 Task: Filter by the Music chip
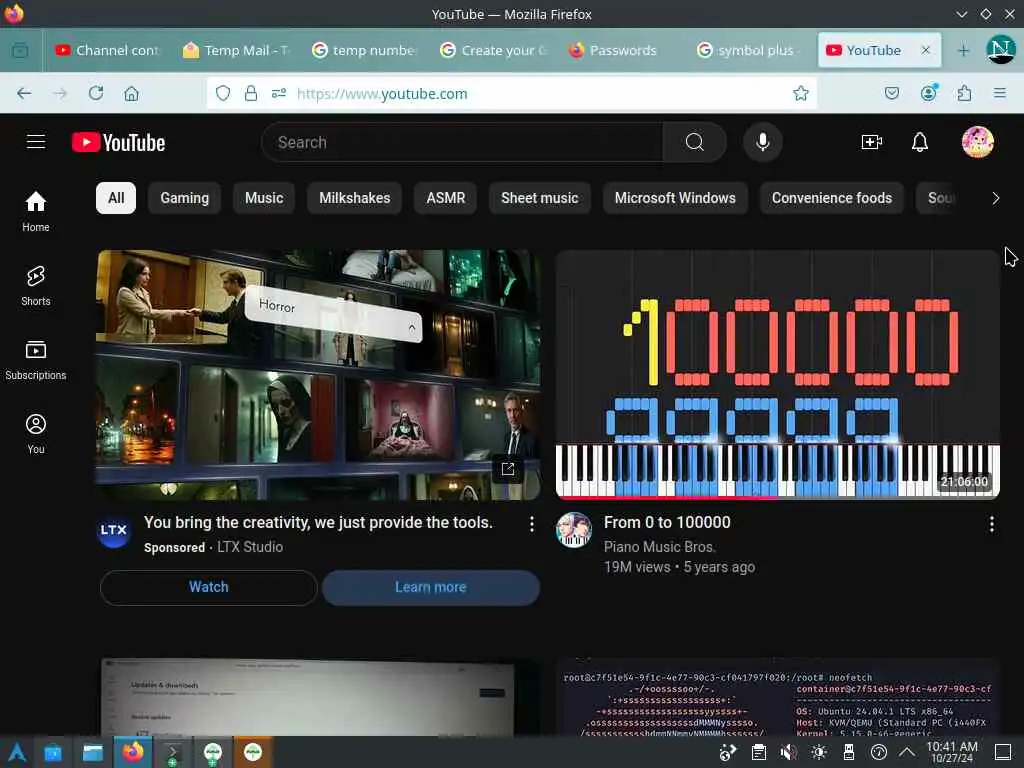coord(264,198)
